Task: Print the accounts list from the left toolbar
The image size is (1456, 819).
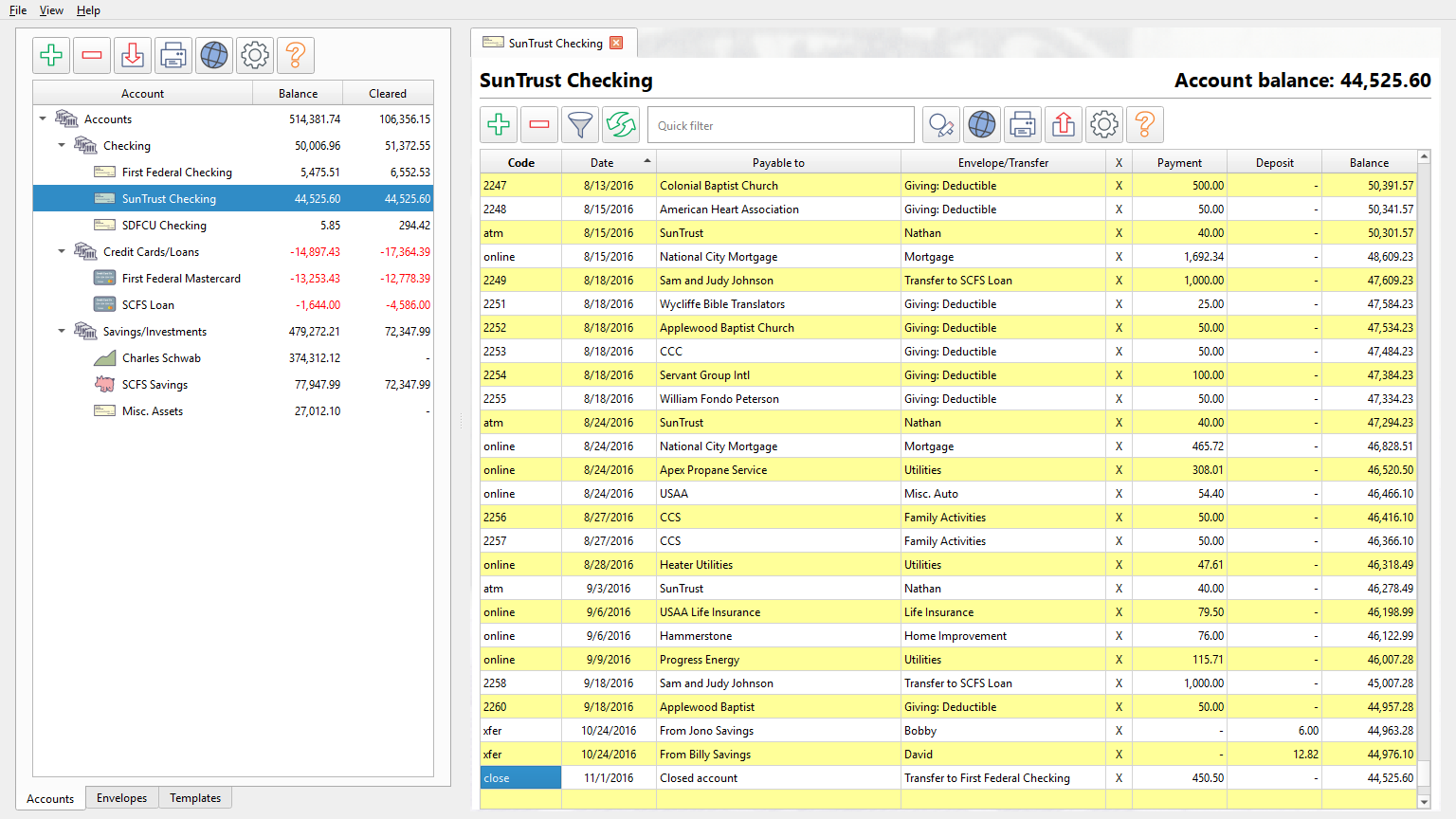Action: [173, 55]
